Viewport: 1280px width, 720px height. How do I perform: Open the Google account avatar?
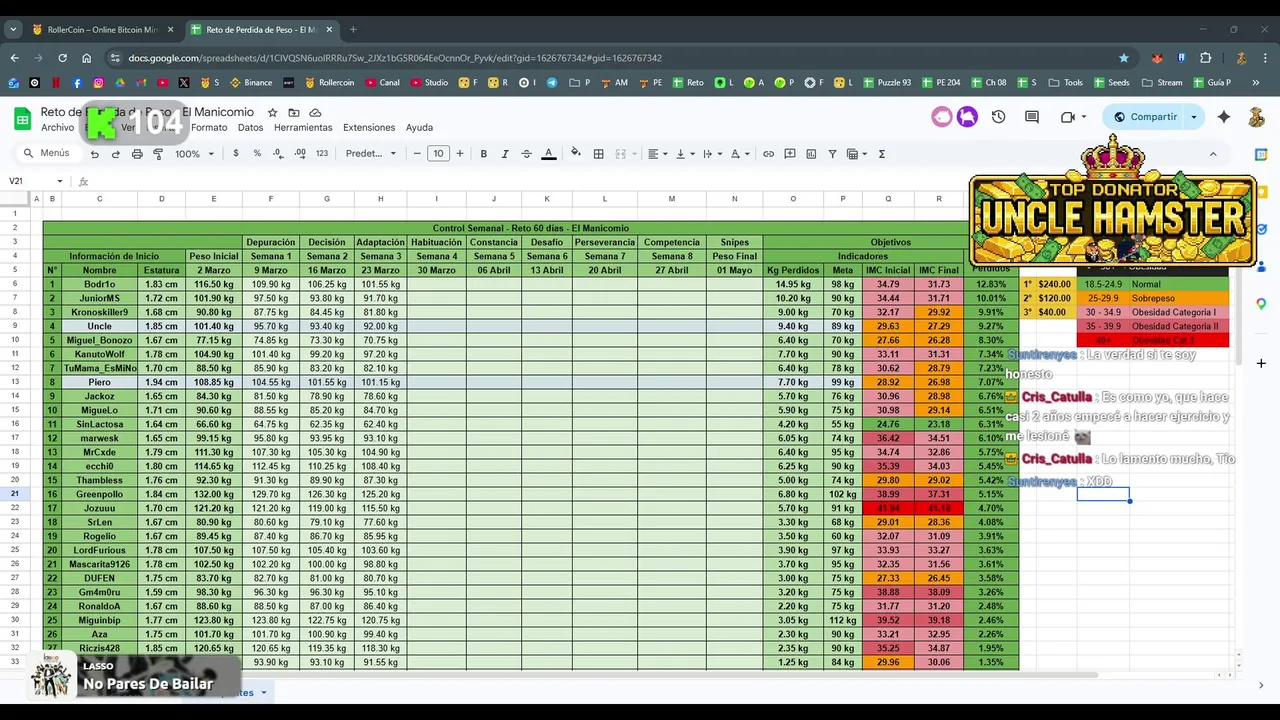1257,117
